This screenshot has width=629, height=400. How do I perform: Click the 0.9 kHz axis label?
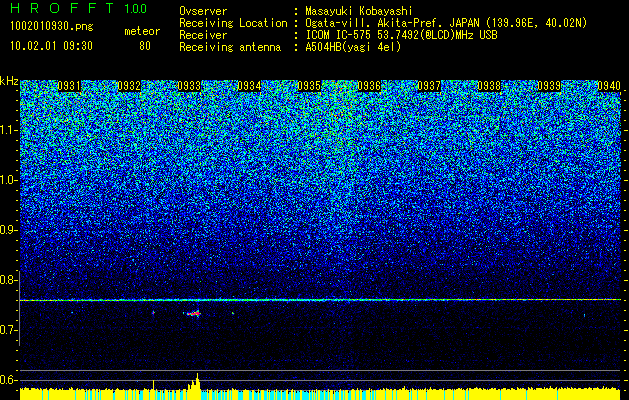click(9, 230)
